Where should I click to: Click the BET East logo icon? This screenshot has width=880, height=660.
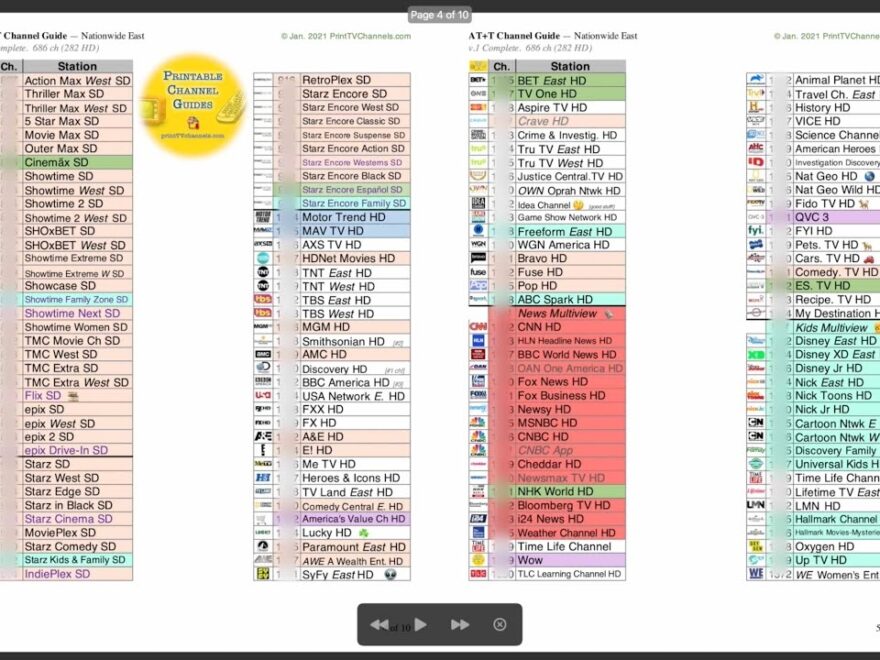click(478, 80)
